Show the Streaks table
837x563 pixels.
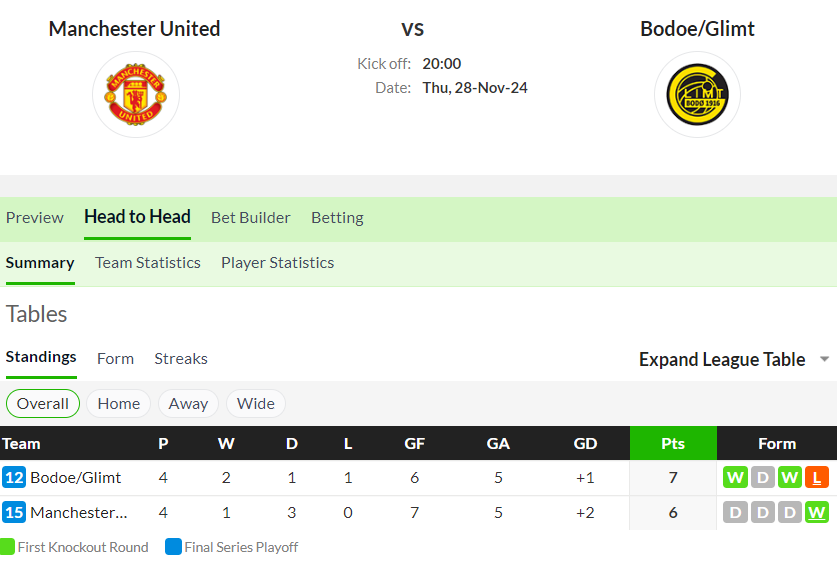pyautogui.click(x=181, y=359)
